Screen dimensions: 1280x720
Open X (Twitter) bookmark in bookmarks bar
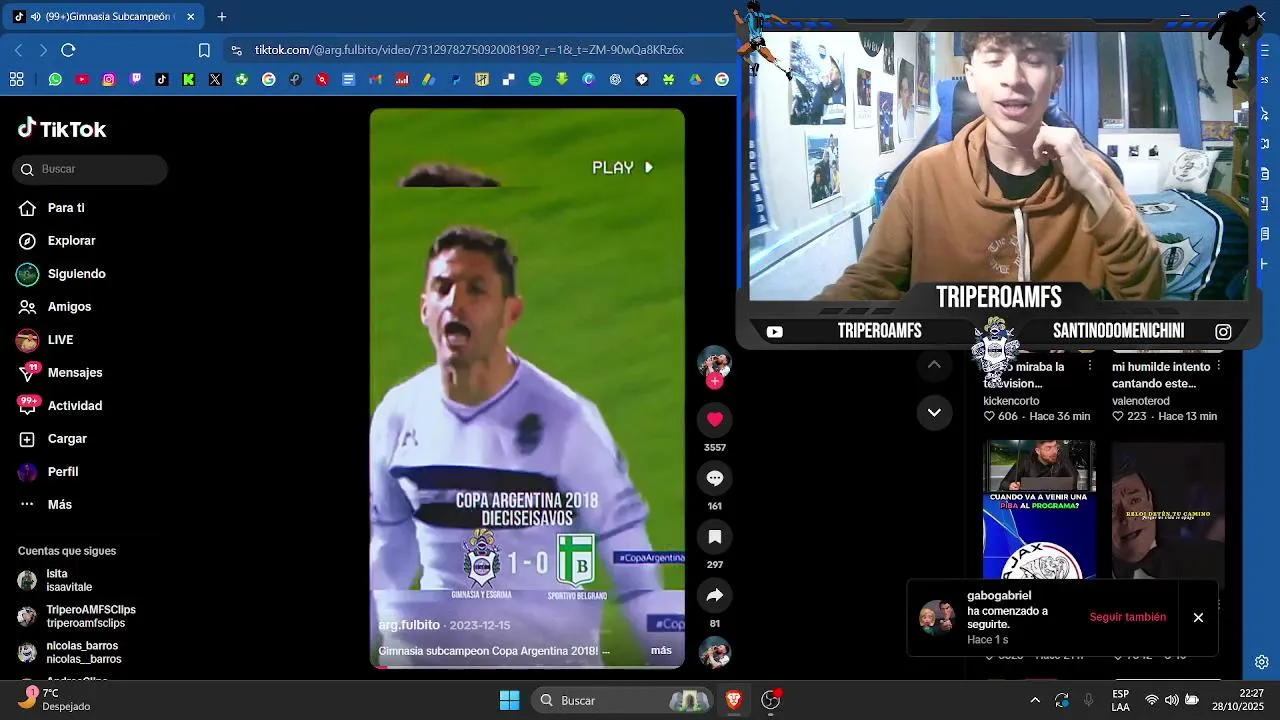point(215,79)
